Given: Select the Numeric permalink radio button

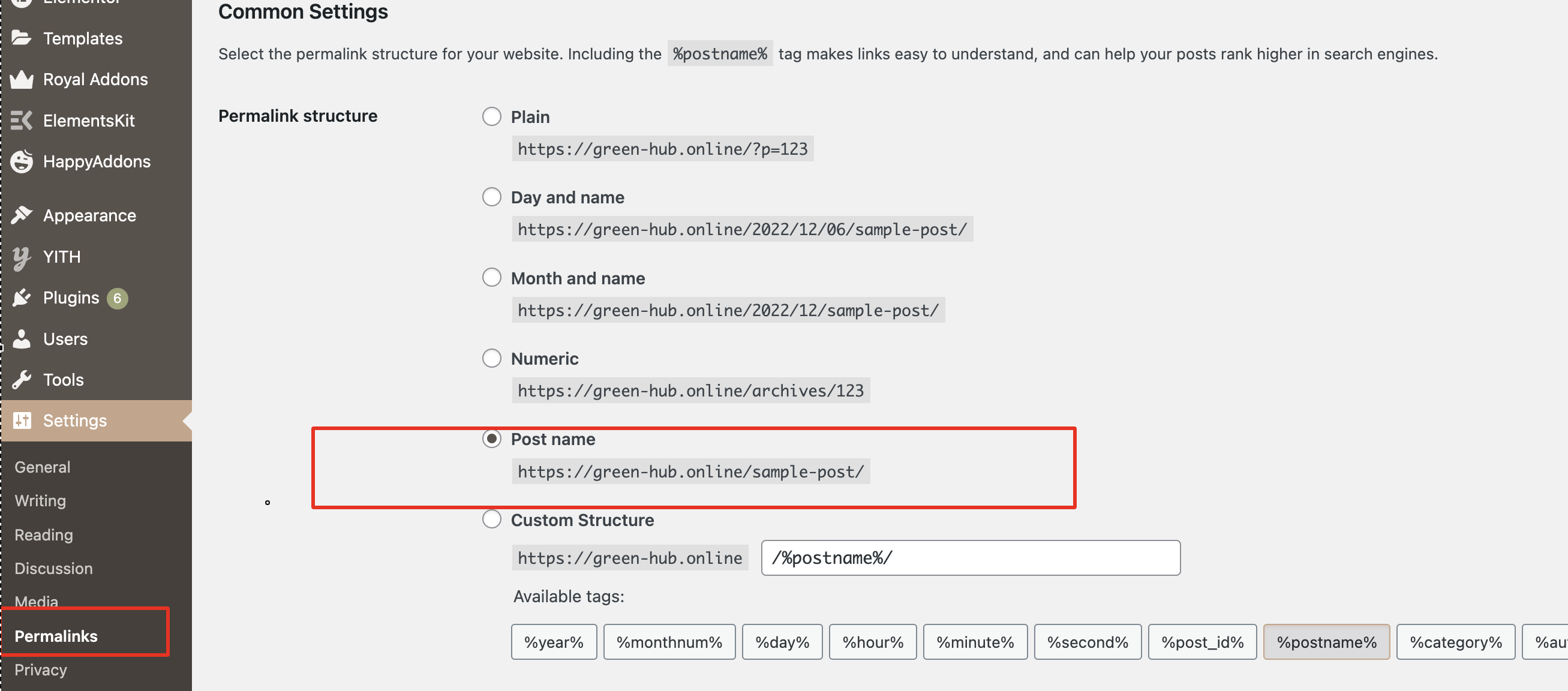Looking at the screenshot, I should [x=492, y=358].
